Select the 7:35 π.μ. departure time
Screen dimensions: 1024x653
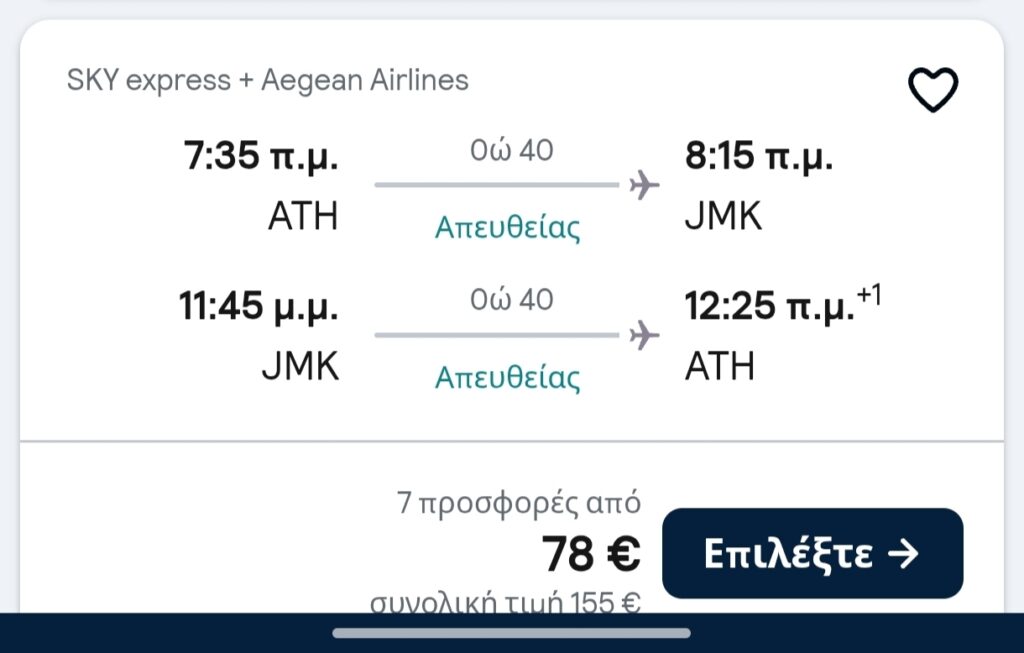point(261,157)
